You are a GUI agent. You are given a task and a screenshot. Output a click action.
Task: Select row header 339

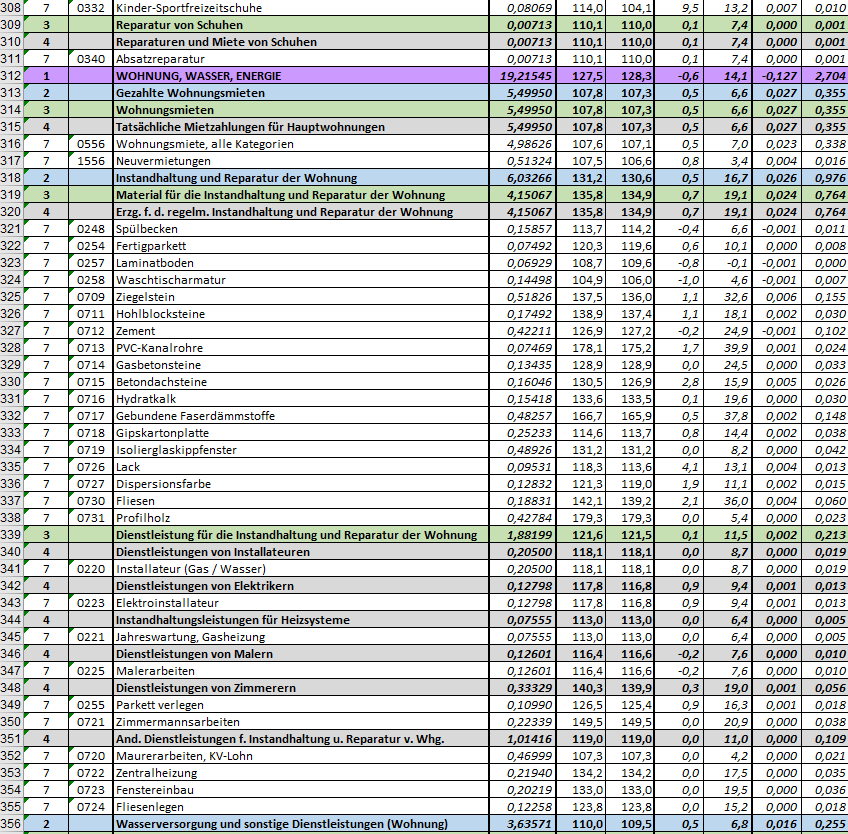[12, 535]
